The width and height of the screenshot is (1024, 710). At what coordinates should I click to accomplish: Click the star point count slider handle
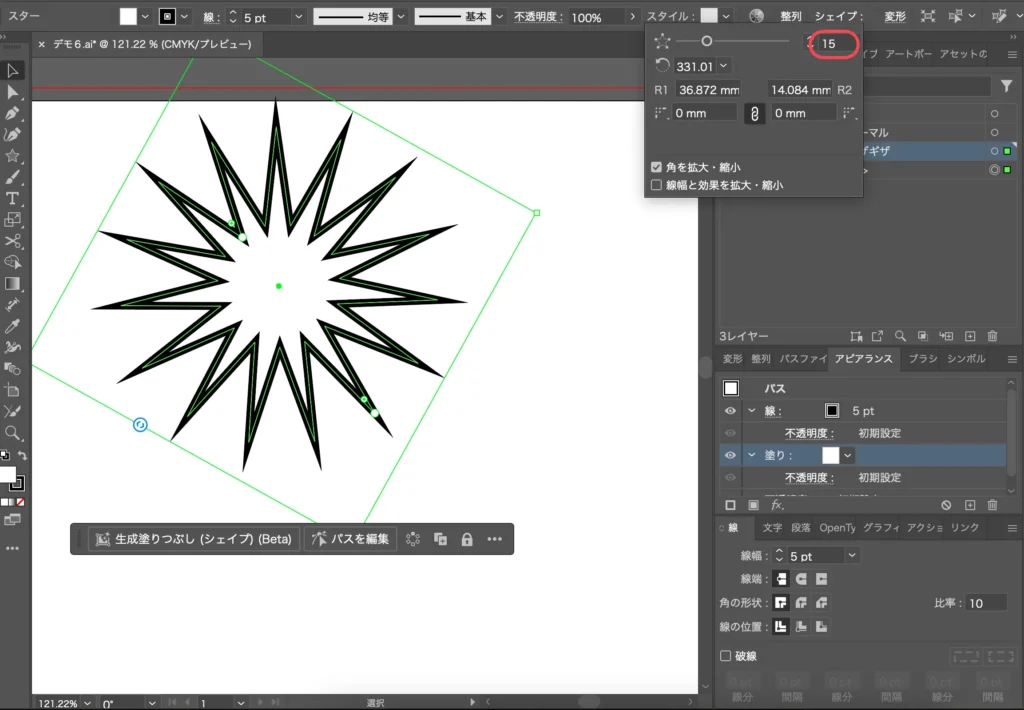point(707,41)
